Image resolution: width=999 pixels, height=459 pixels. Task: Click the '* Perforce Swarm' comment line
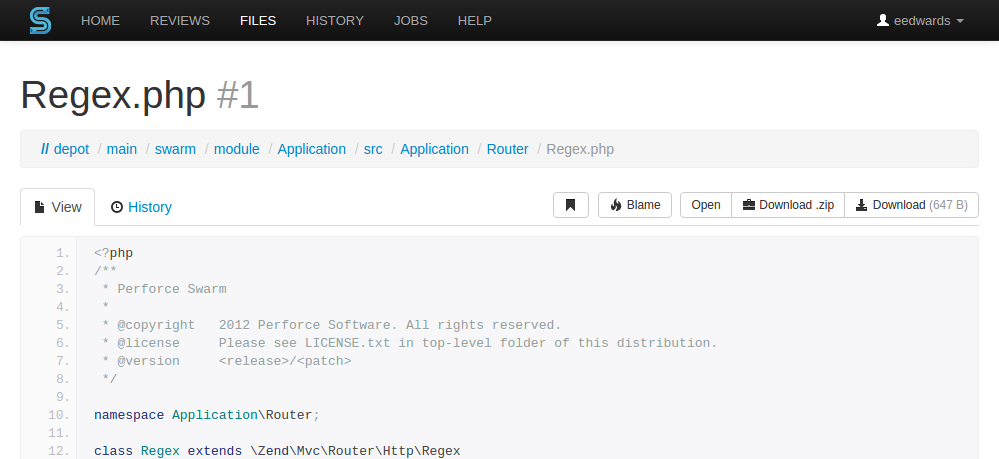pyautogui.click(x=164, y=289)
